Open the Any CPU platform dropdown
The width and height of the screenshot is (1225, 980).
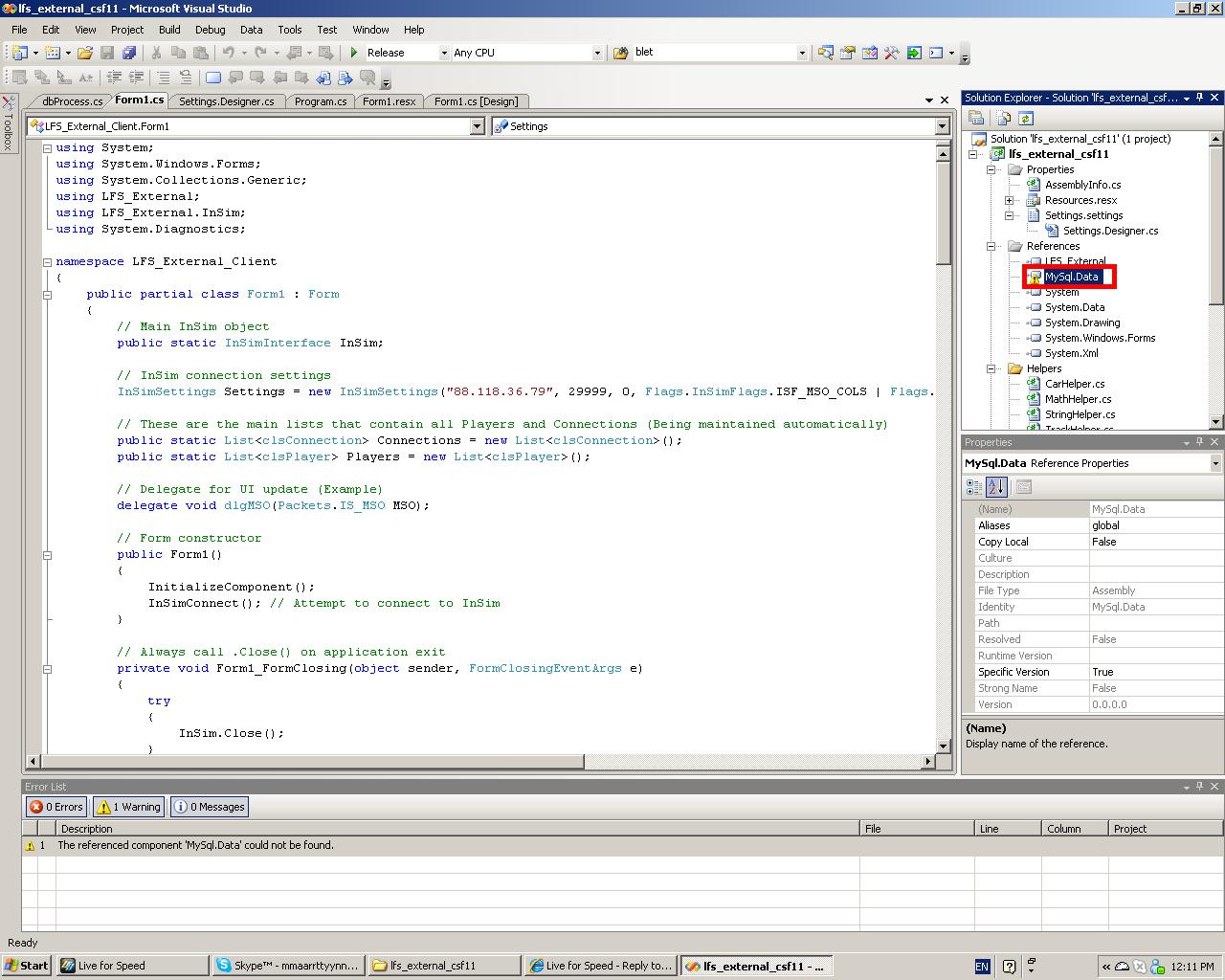[x=597, y=53]
